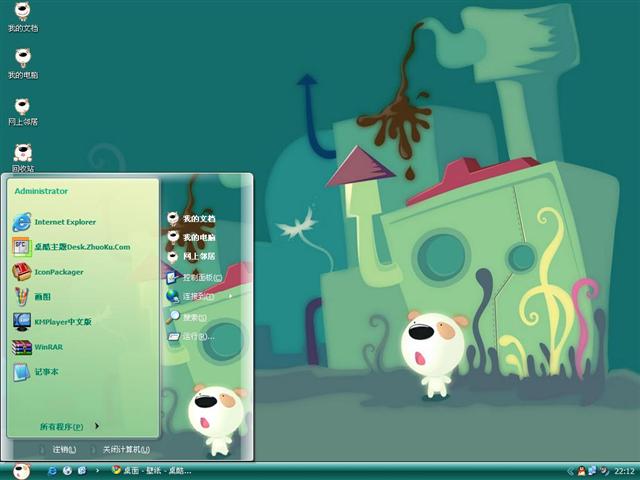
Task: Click the tray icon left of the clock
Action: 604,471
